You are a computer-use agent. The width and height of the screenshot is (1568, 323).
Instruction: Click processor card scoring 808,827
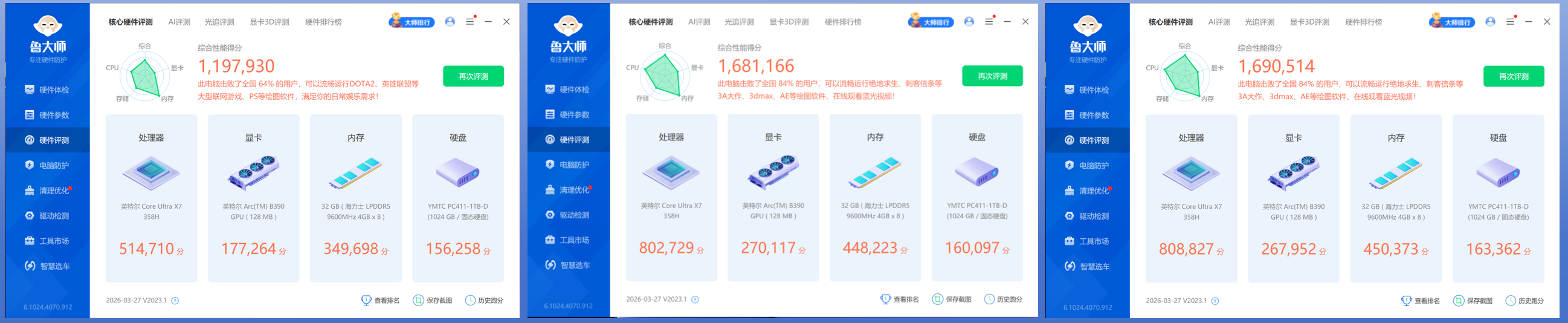pos(1191,198)
